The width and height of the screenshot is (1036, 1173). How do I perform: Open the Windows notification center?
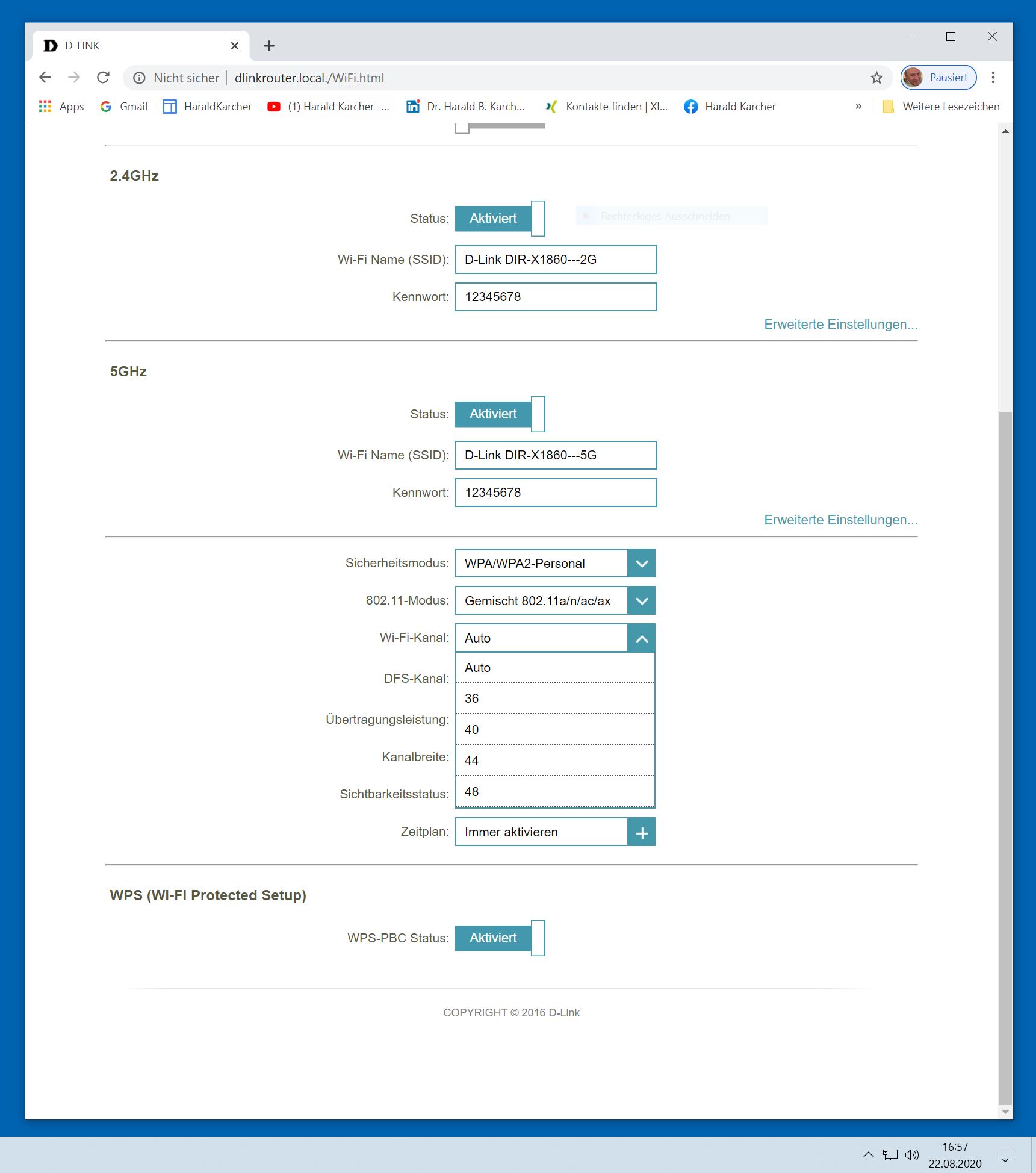tap(1006, 1155)
